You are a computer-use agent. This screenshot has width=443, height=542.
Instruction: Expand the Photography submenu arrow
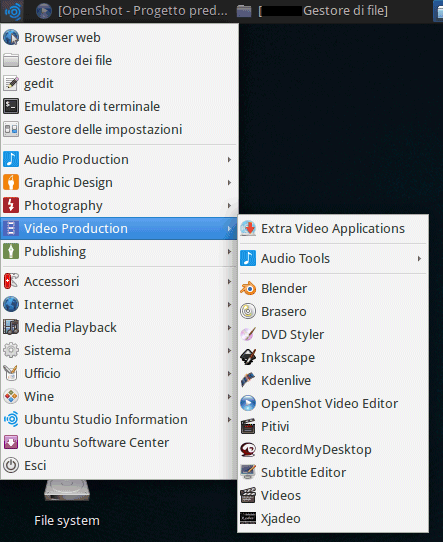pos(229,205)
